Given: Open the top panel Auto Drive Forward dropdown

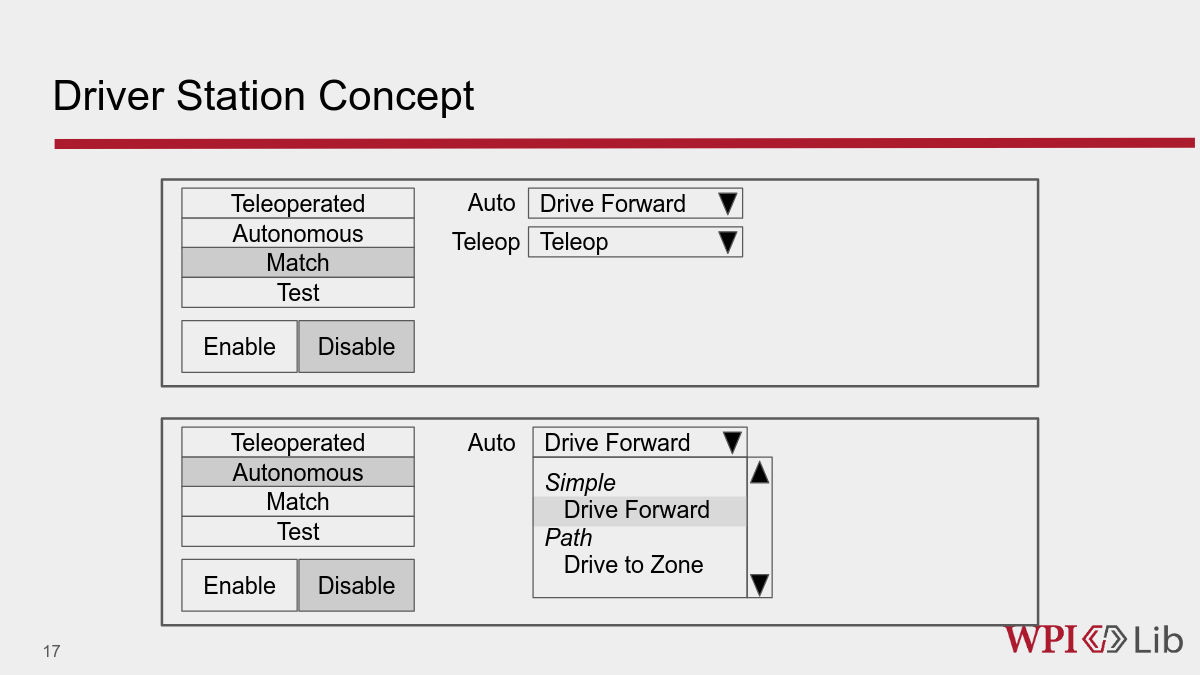Looking at the screenshot, I should click(x=635, y=203).
